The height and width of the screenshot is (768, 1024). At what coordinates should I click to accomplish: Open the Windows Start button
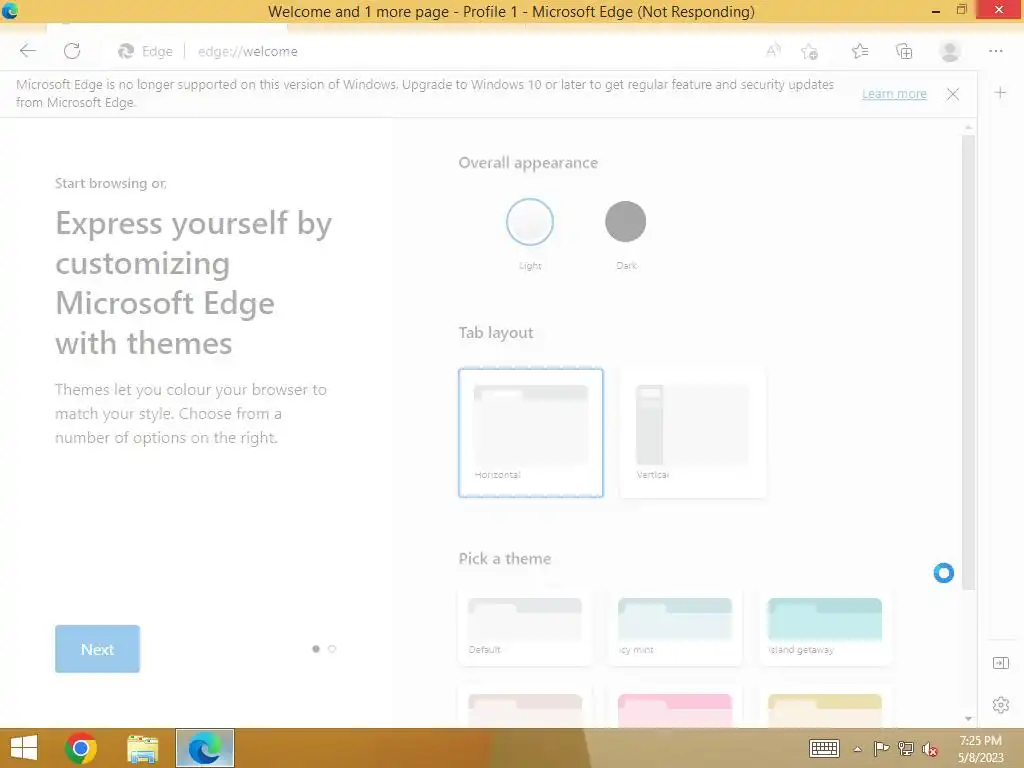click(x=24, y=748)
